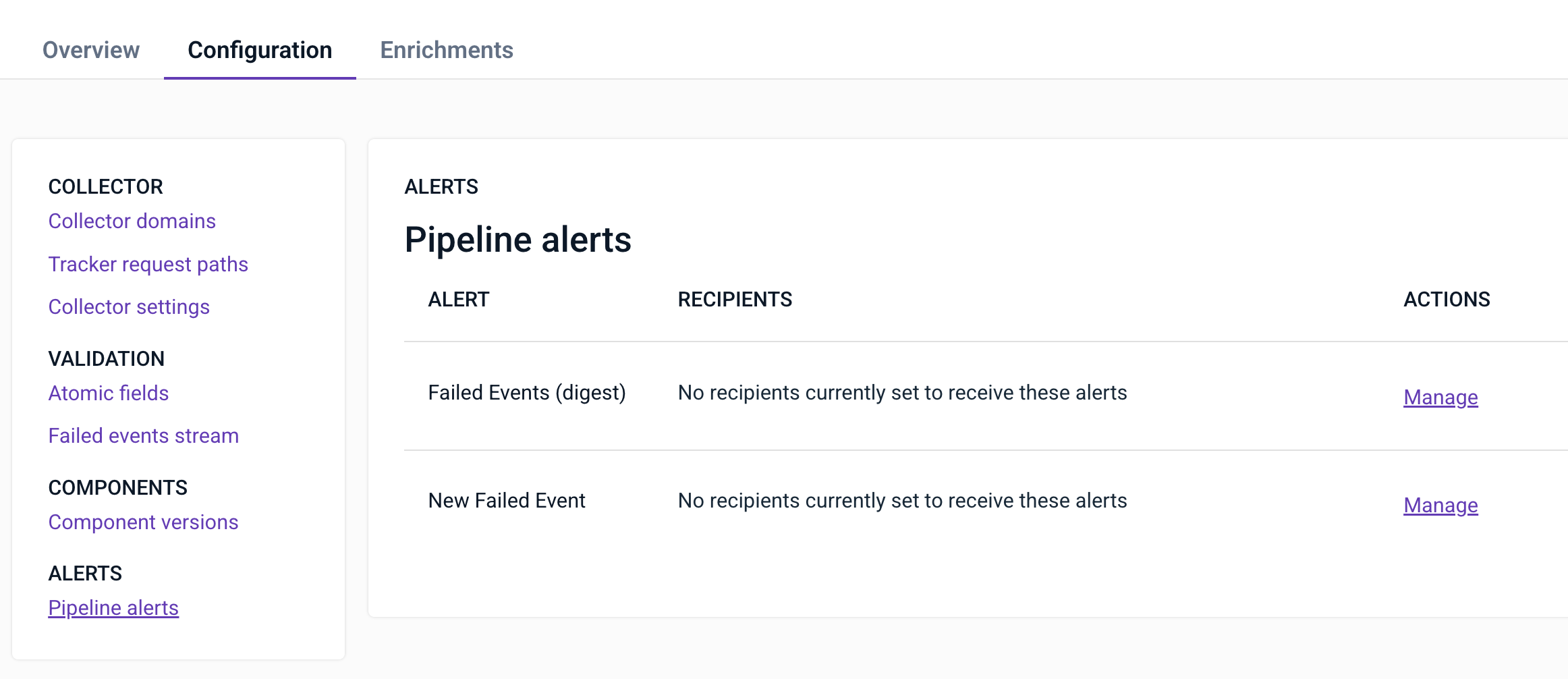This screenshot has height=679, width=1568.
Task: Click the ACTIONS column header
Action: 1447,300
